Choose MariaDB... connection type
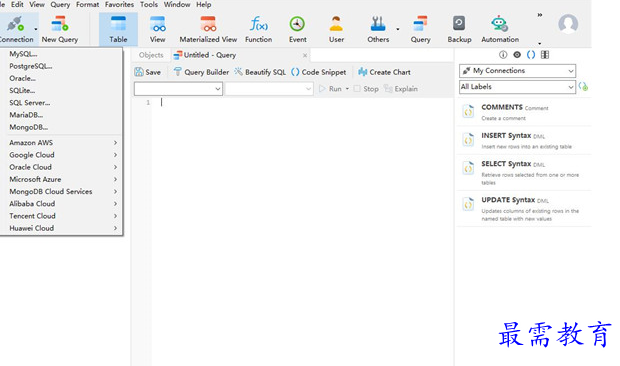The width and height of the screenshot is (620, 366). tap(61, 115)
